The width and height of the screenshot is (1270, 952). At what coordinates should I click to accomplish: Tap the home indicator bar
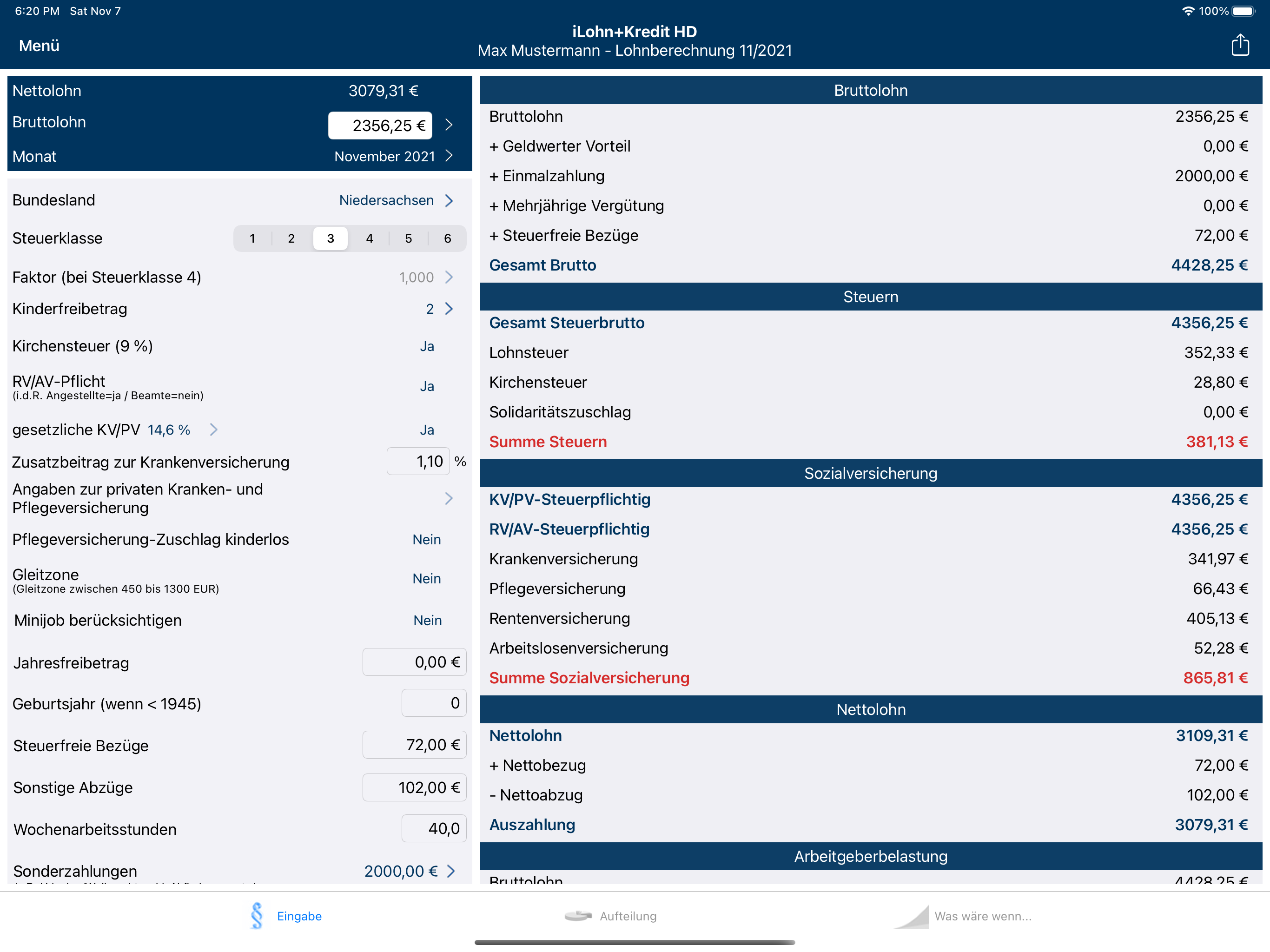[635, 942]
